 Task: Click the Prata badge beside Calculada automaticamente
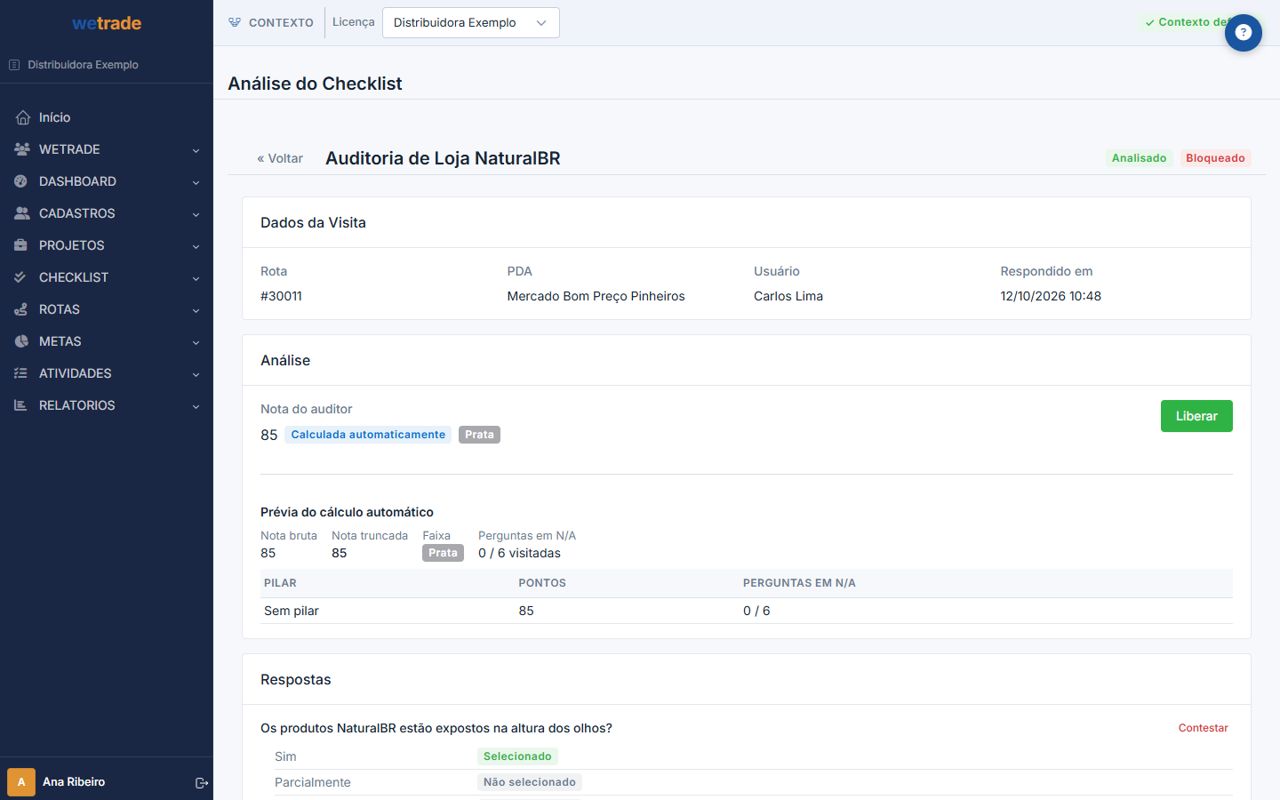[479, 435]
